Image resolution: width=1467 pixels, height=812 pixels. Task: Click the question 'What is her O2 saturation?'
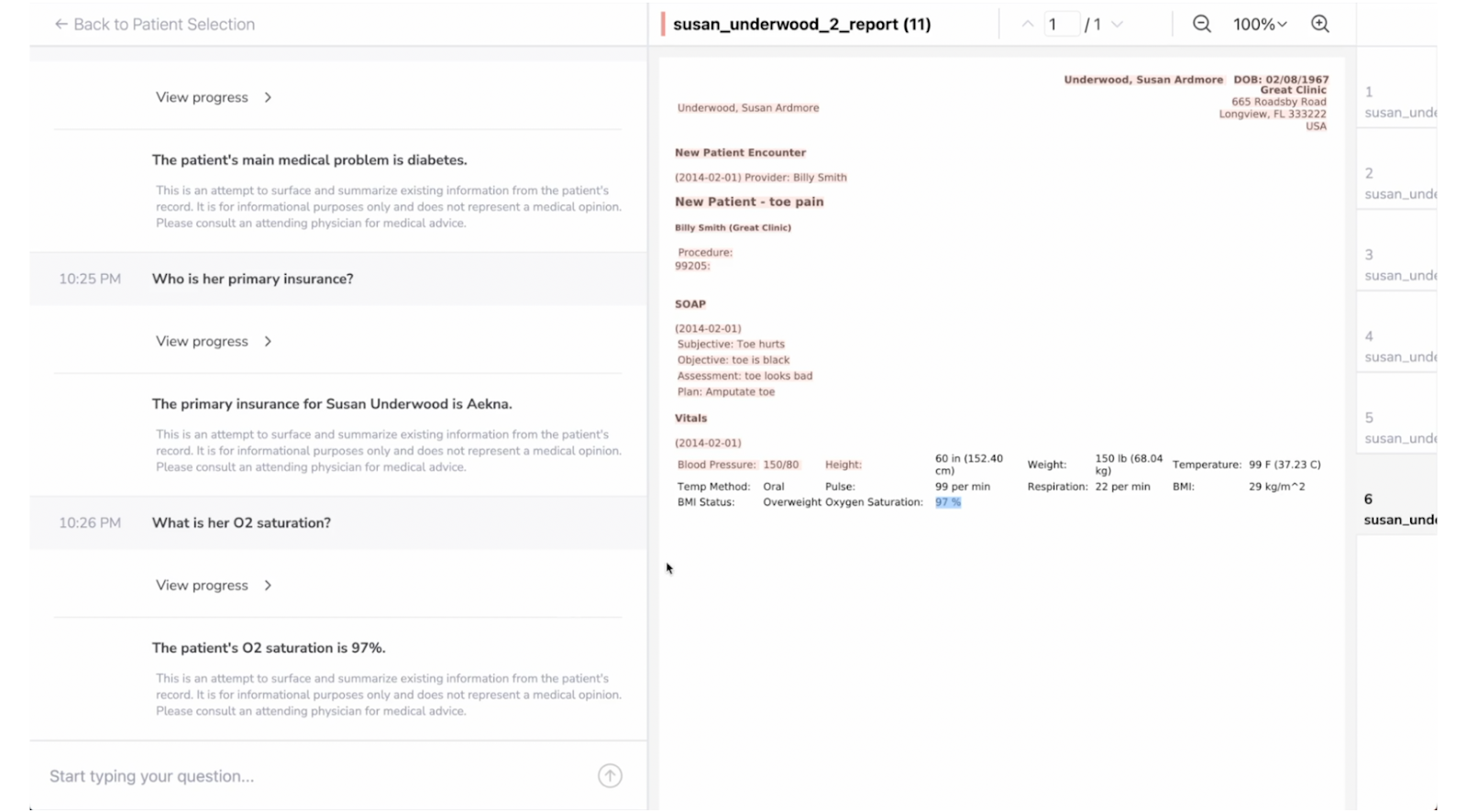coord(241,522)
